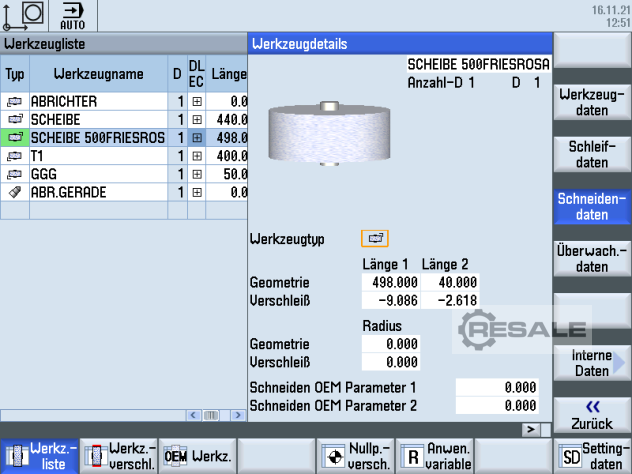Expand DL/EC box for ABR.GERADE row
Screen dimensions: 632x474
[x=197, y=191]
